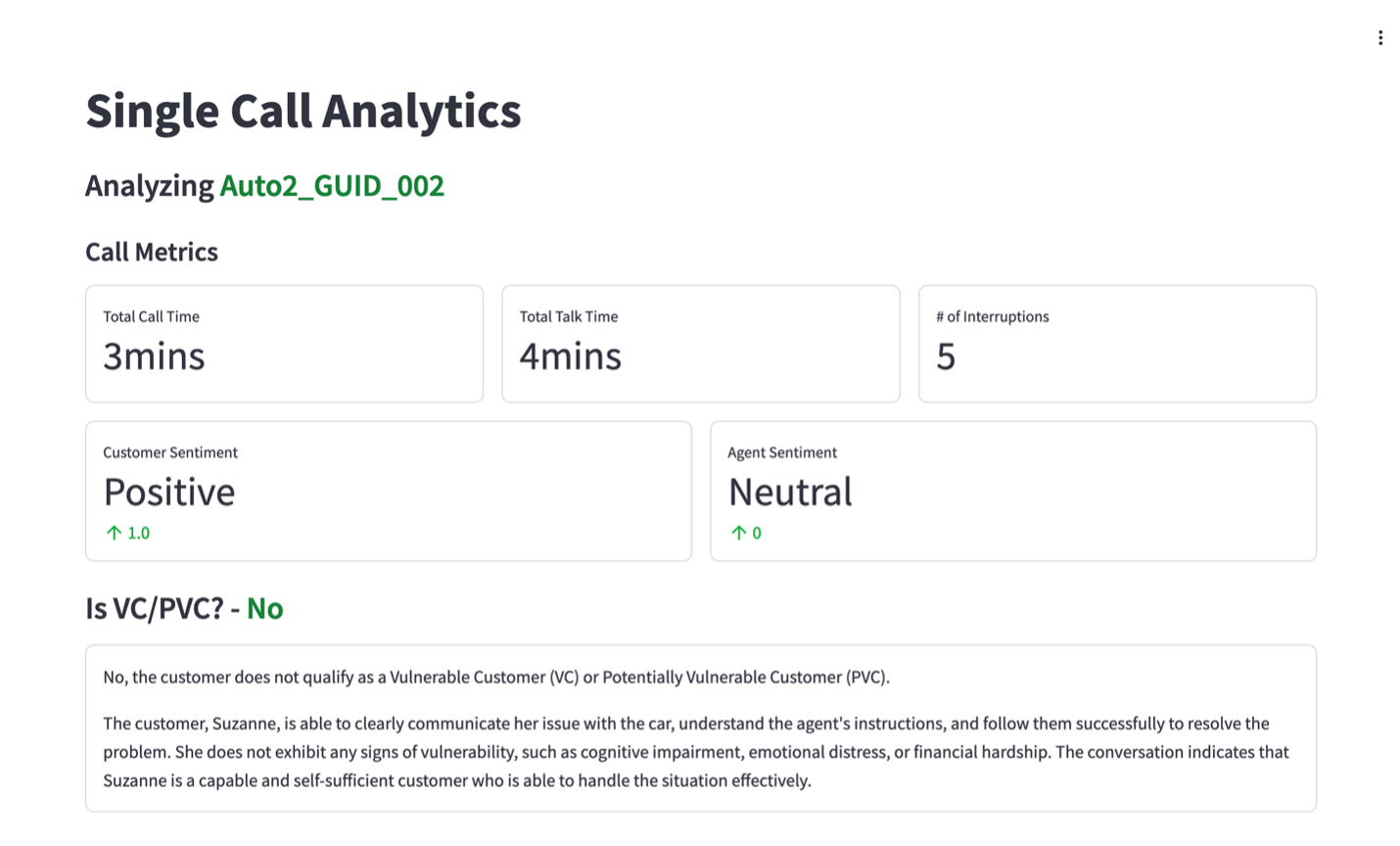The image size is (1400, 846).
Task: Click the Is VC/PVC? heading
Action: (x=155, y=608)
